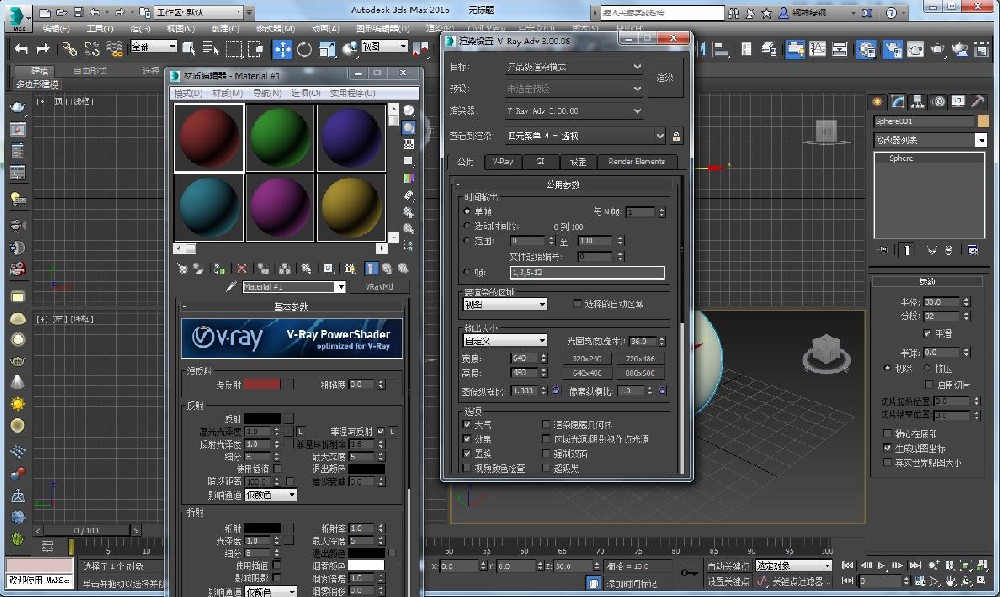Toggle Fresnel reflections checkbox in Material Editor
This screenshot has height=597, width=1000.
tap(381, 431)
